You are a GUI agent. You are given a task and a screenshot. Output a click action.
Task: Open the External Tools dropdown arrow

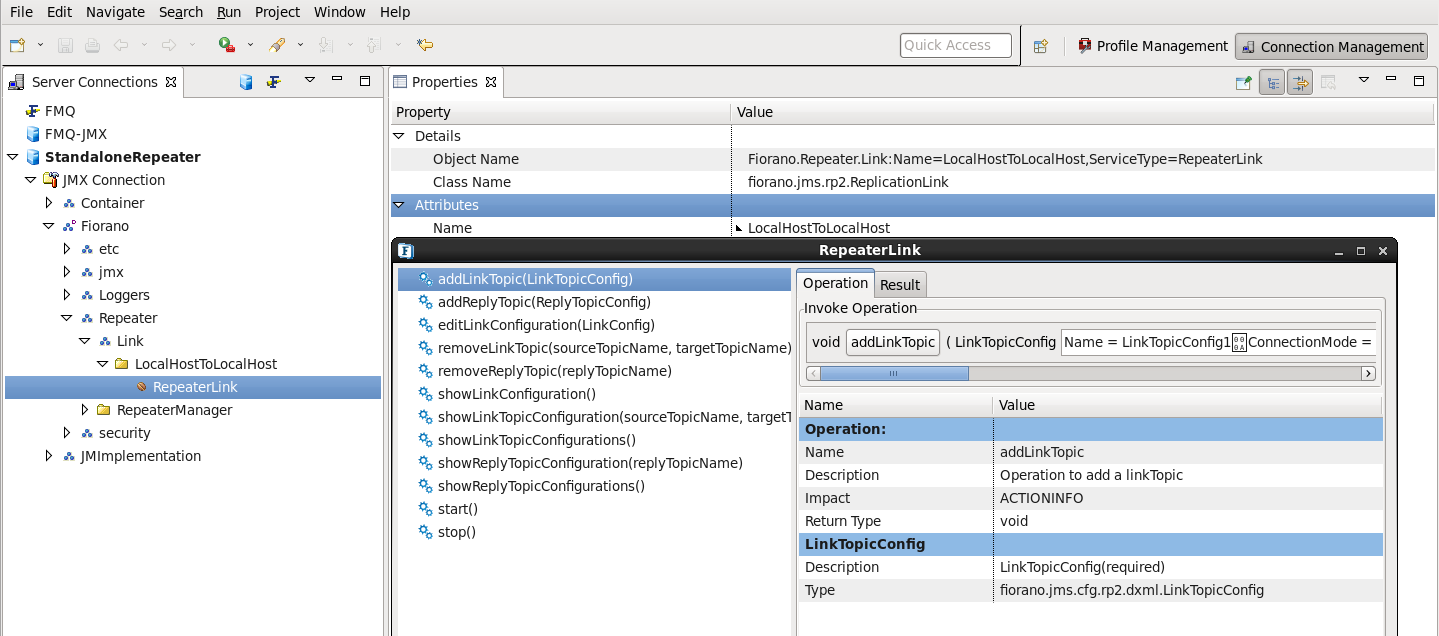tap(301, 45)
